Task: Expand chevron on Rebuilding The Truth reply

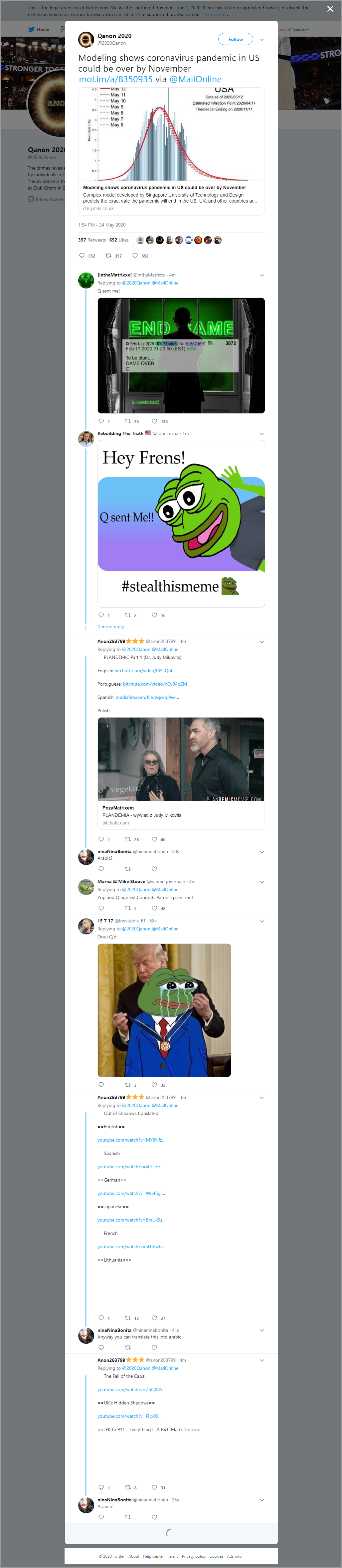Action: click(x=262, y=433)
